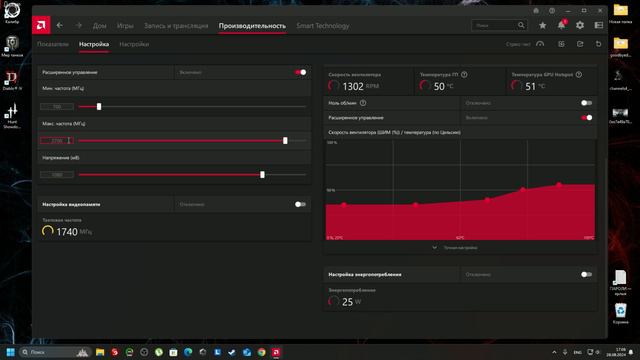Screen dimensions: 640x360
Task: Click the maximum frequency slider handle
Action: [285, 140]
